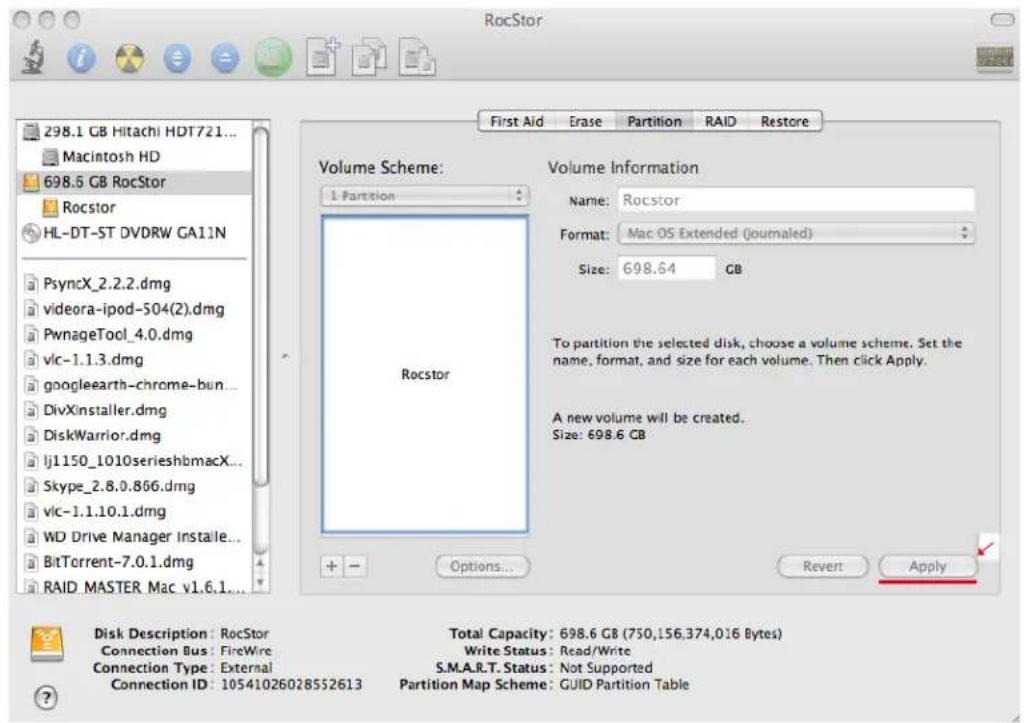Click the RocStor disk icon in info area
1024x723 pixels.
47,644
